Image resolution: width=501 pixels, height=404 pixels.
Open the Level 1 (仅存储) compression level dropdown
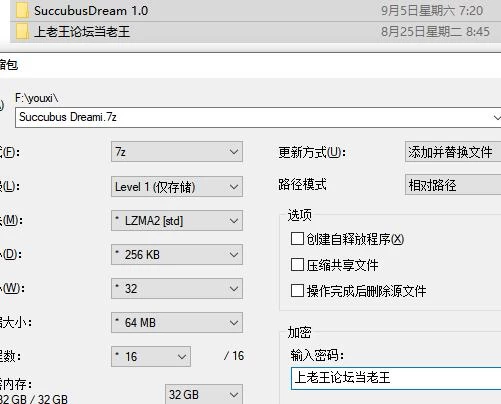click(177, 187)
